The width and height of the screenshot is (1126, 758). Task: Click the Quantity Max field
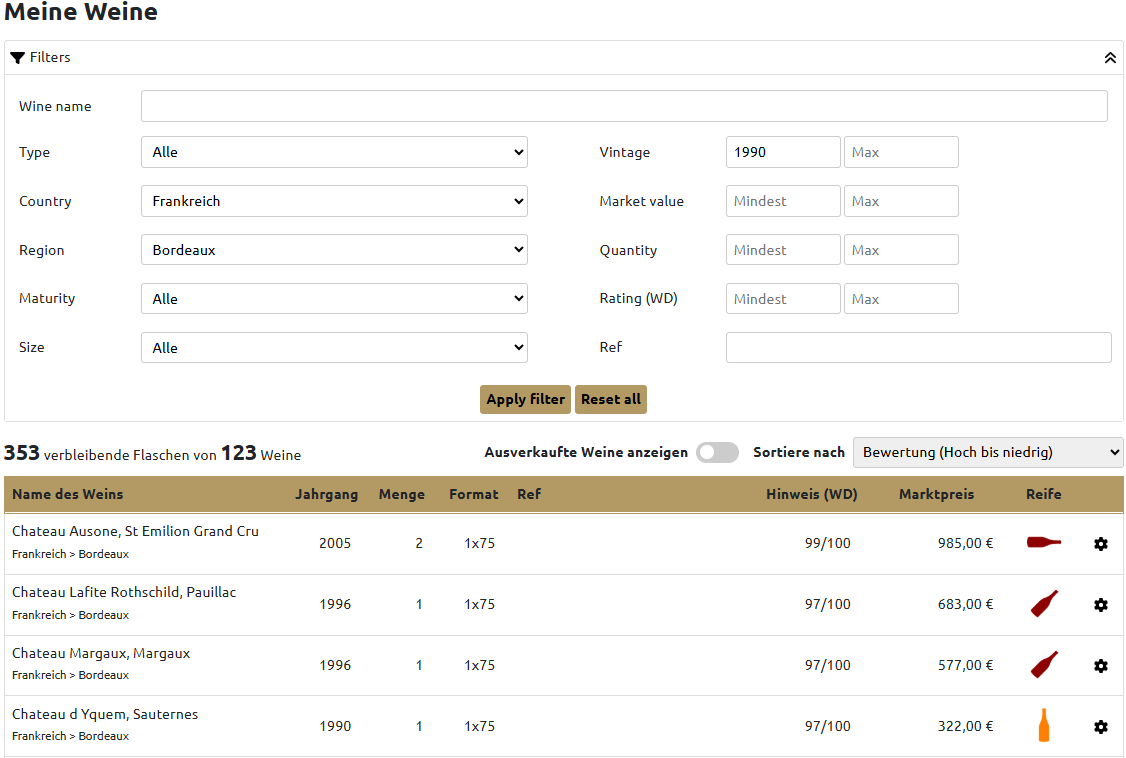click(901, 250)
